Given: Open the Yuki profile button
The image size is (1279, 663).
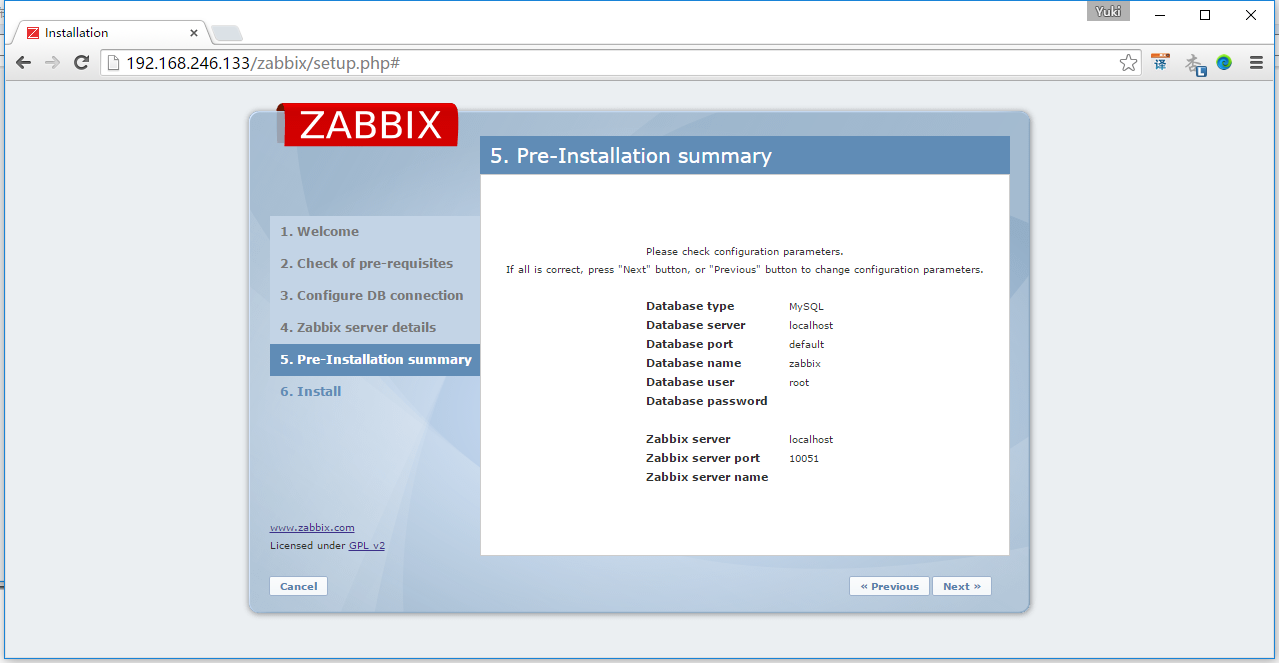Looking at the screenshot, I should click(1108, 11).
